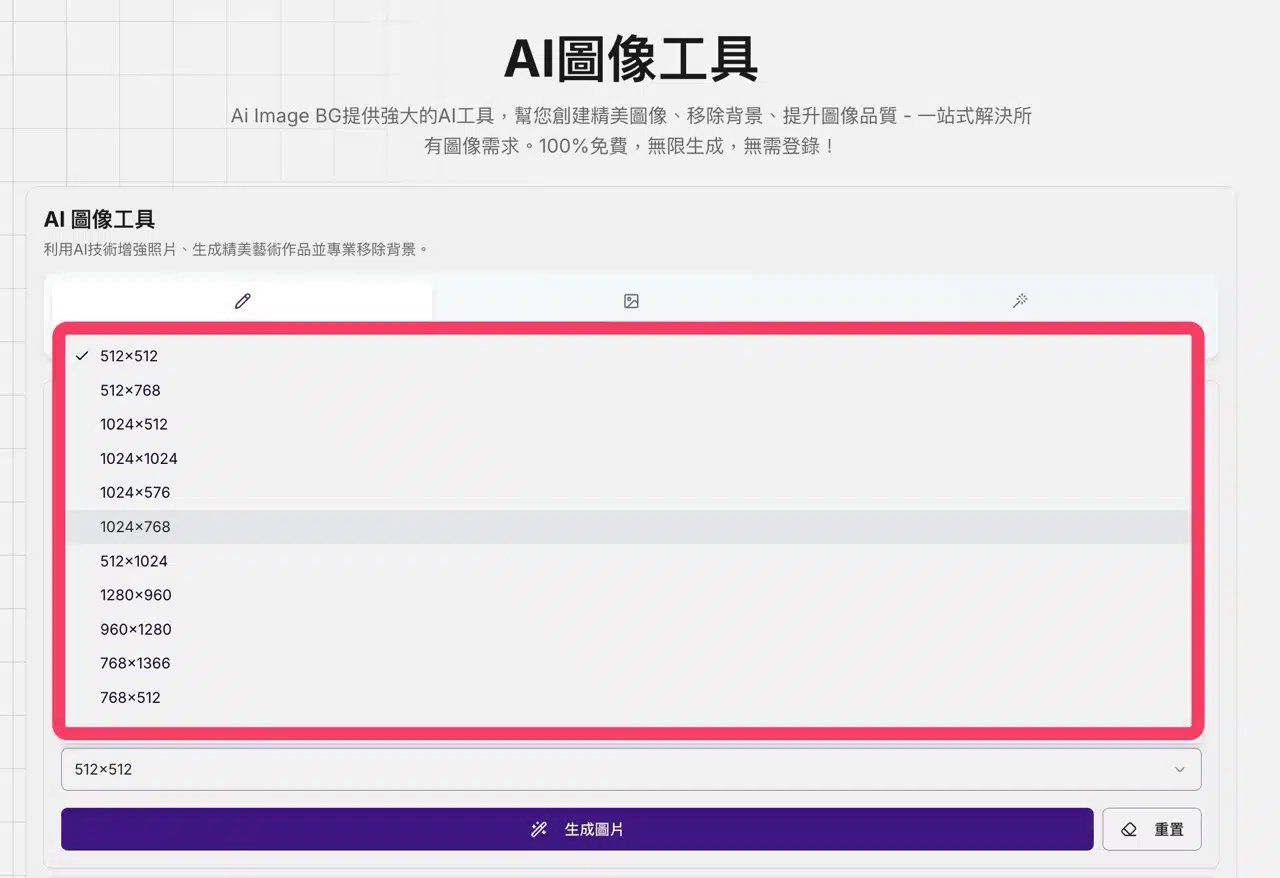Choose the 1024×576 size
Viewport: 1280px width, 878px height.
[135, 492]
